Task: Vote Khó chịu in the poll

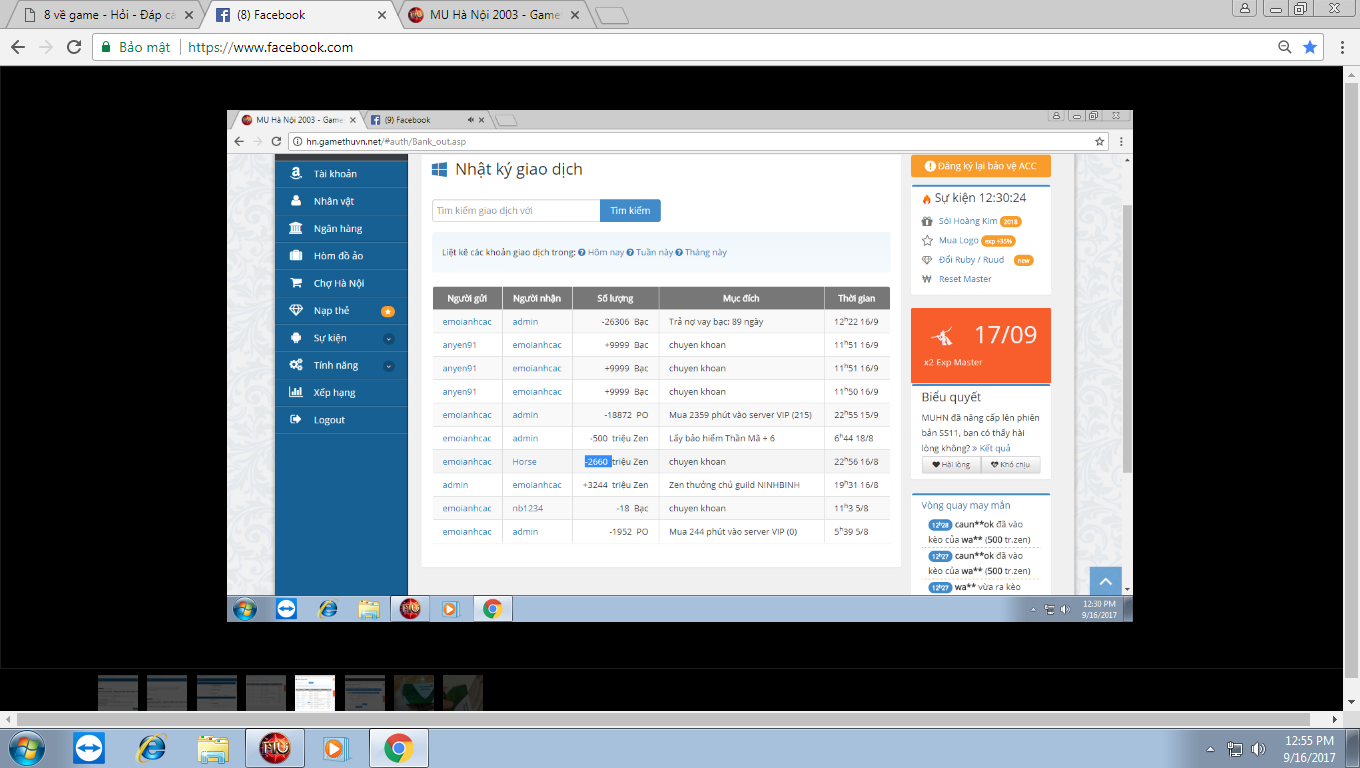Action: pyautogui.click(x=1010, y=465)
